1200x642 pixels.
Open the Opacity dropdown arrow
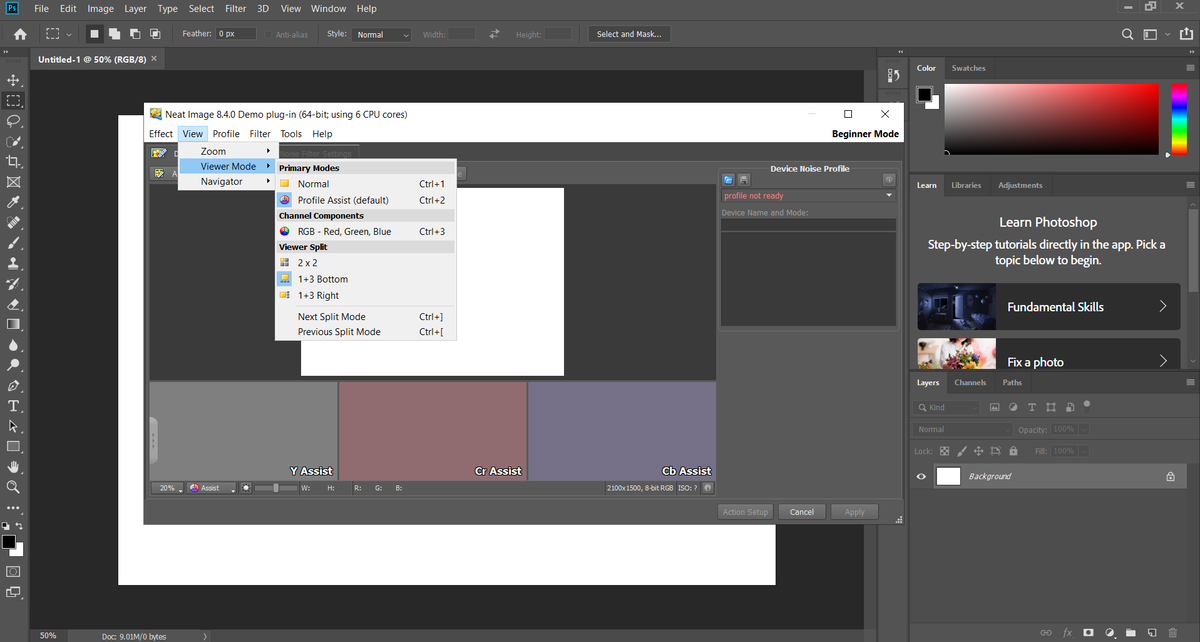(1084, 429)
